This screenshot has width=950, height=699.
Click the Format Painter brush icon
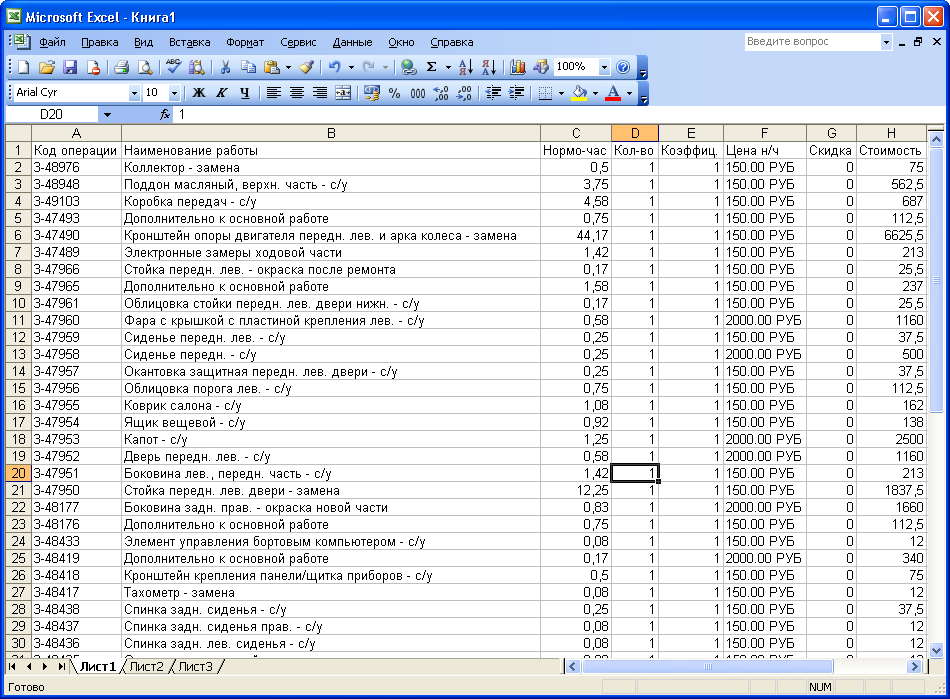[x=306, y=67]
